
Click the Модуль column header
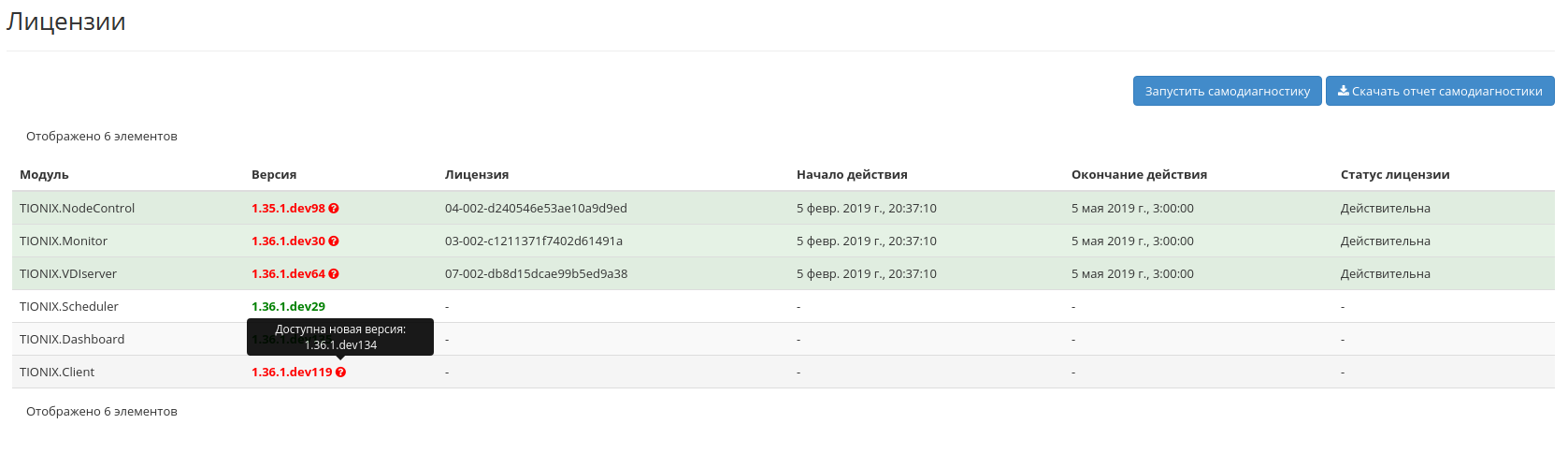(x=44, y=175)
